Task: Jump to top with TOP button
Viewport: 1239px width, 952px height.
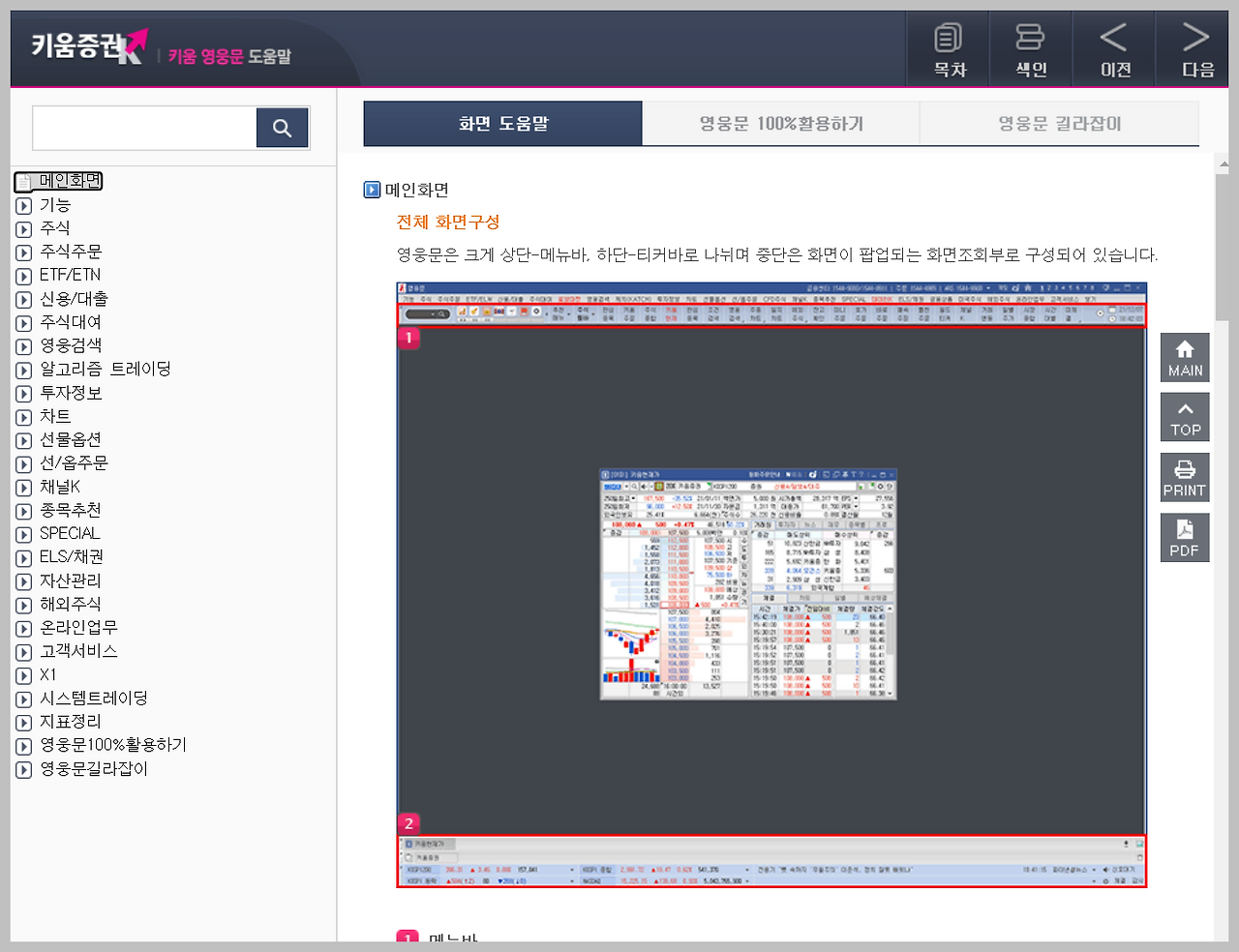Action: (1185, 417)
